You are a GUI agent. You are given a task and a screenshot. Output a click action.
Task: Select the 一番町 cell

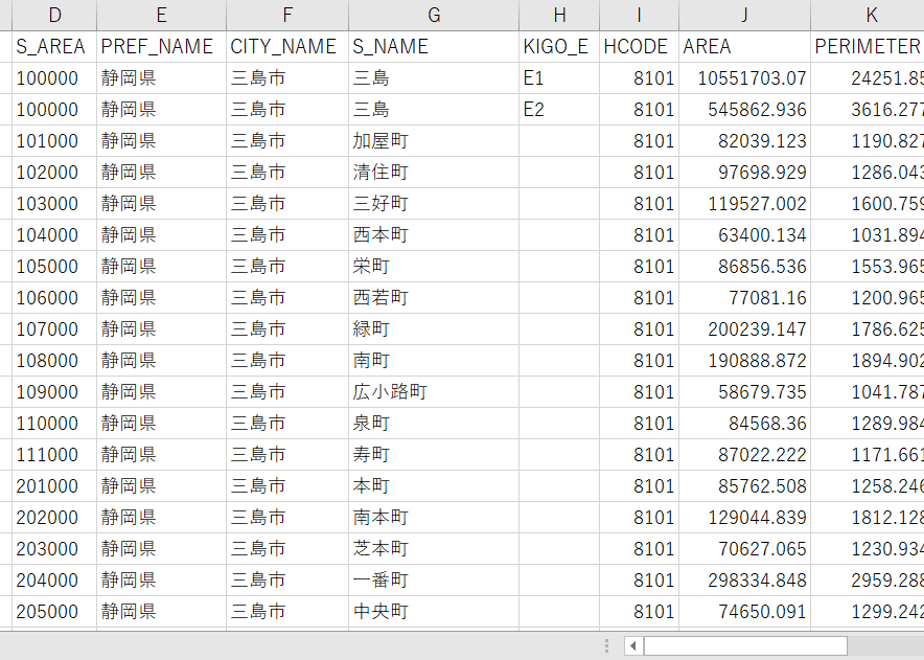434,580
